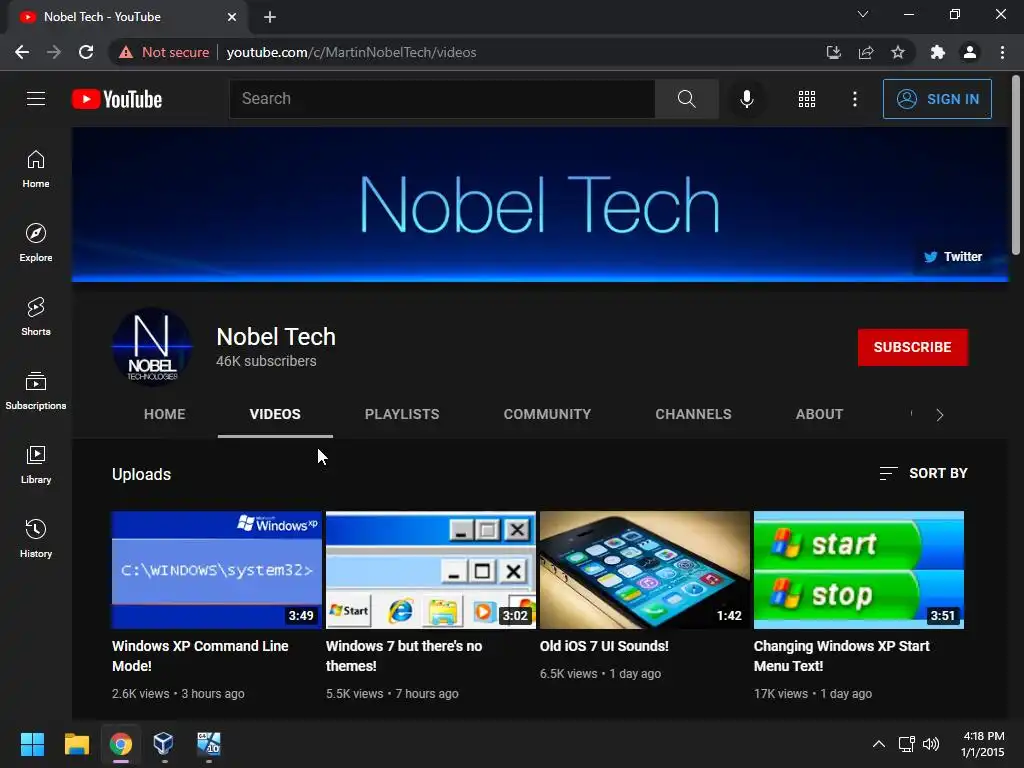Go to Home in sidebar

(36, 169)
